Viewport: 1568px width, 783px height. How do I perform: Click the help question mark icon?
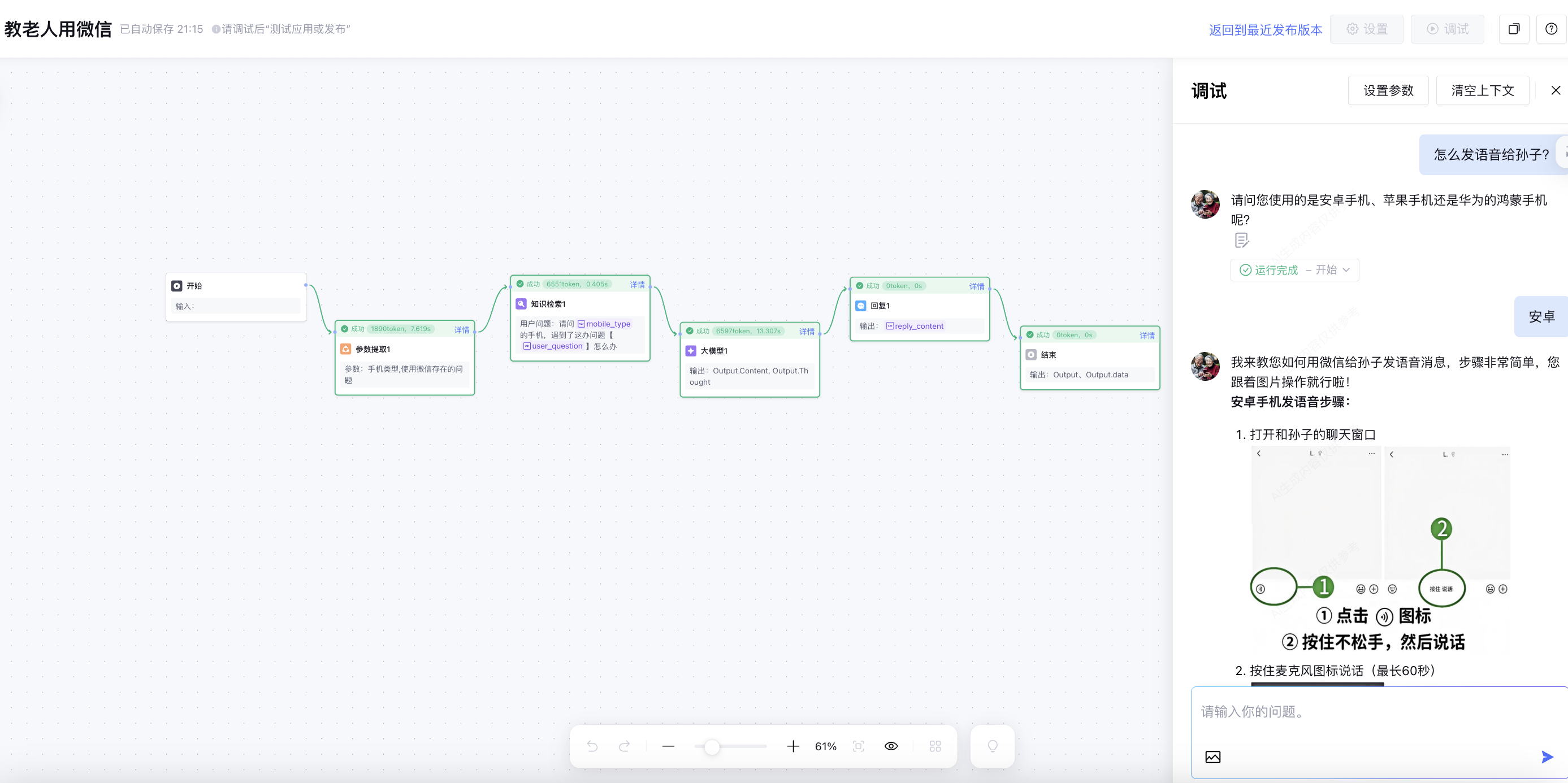click(x=1551, y=29)
